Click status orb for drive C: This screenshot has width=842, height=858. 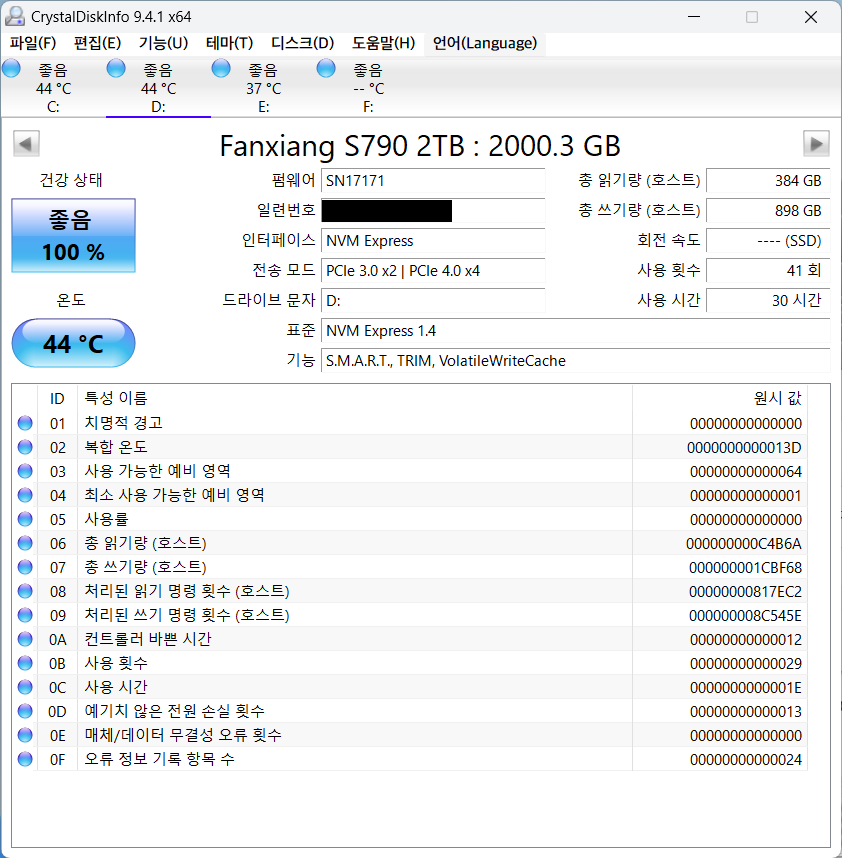[11, 69]
